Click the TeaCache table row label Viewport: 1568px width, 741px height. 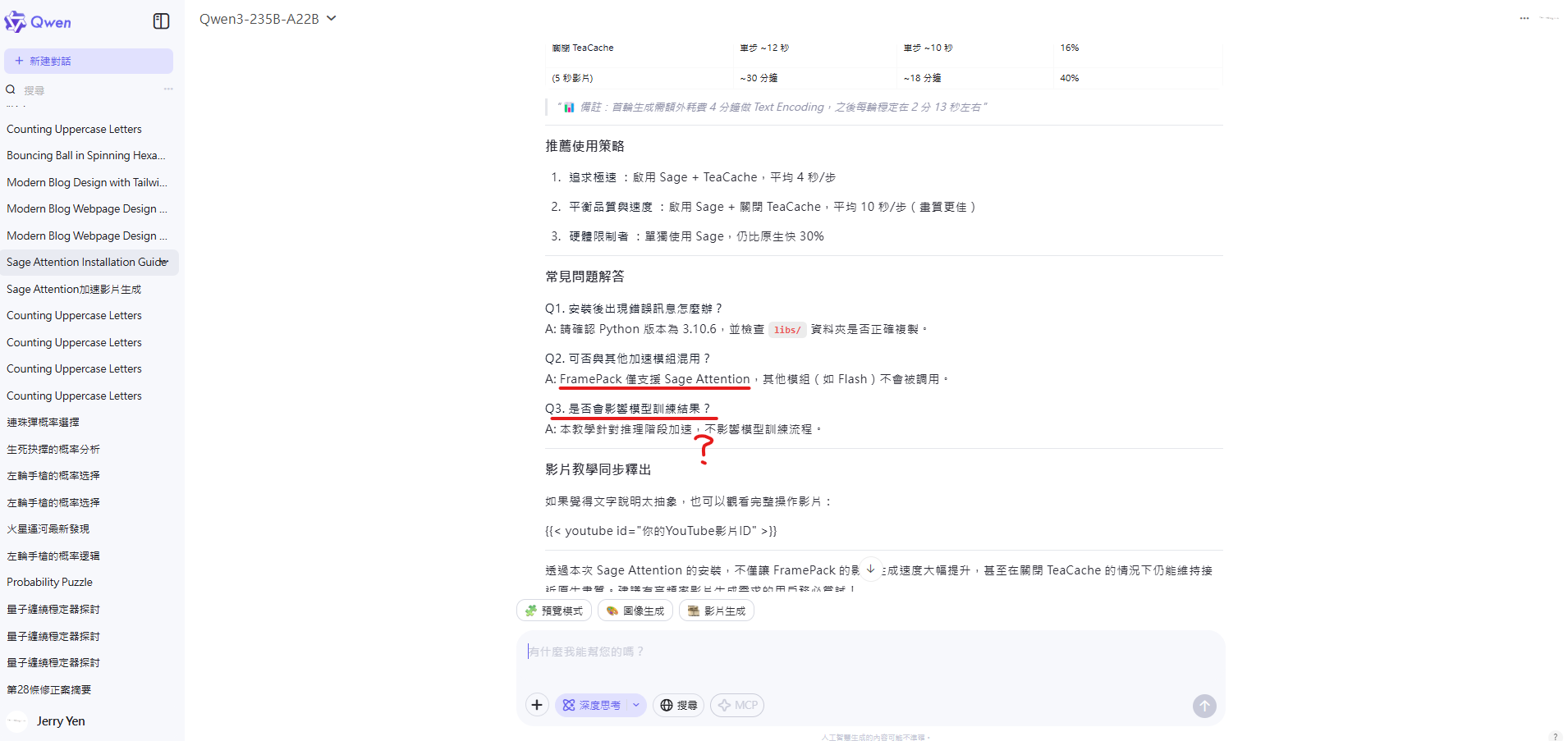click(583, 48)
